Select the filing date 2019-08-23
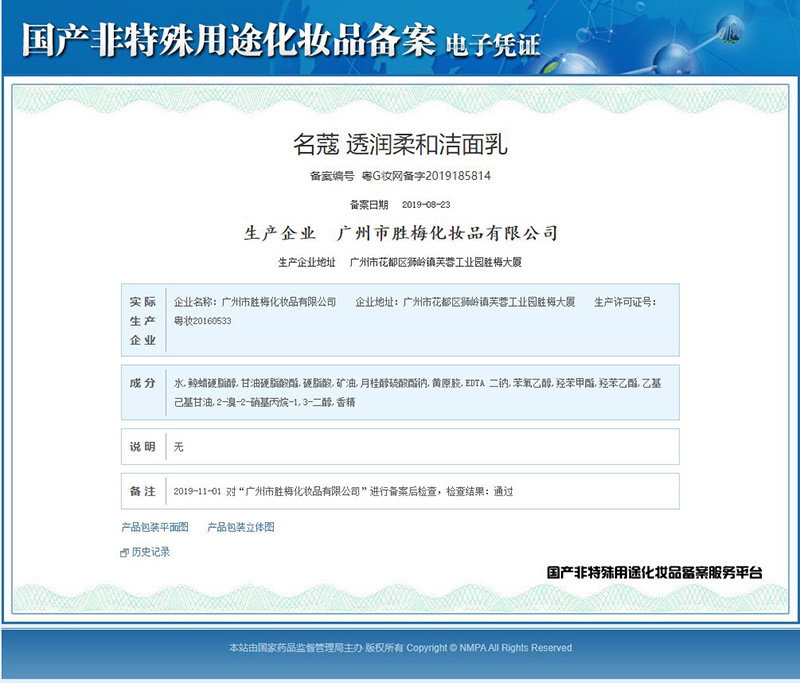This screenshot has height=683, width=800. (426, 205)
